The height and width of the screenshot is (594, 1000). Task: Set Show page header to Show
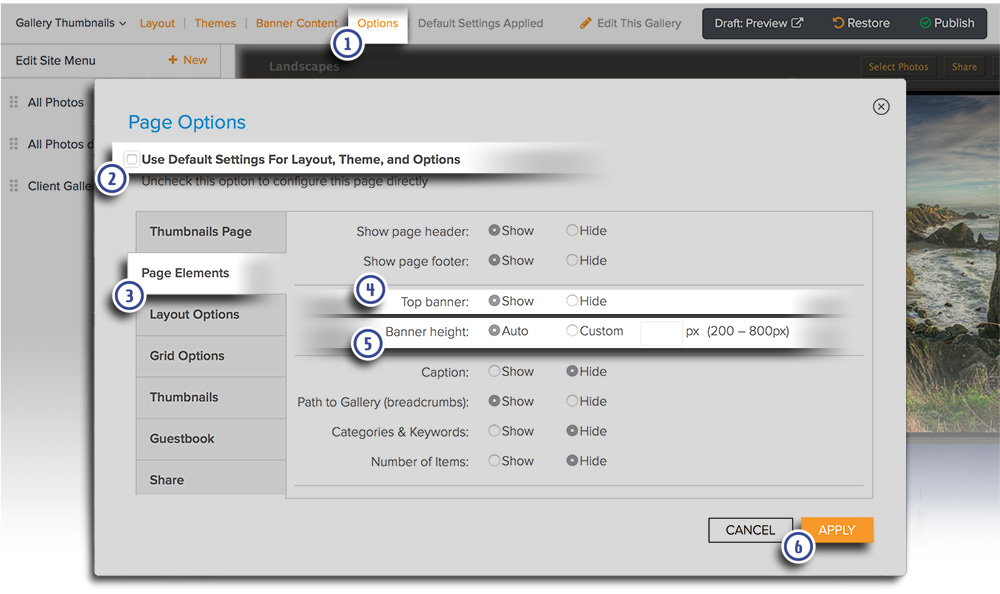click(494, 230)
